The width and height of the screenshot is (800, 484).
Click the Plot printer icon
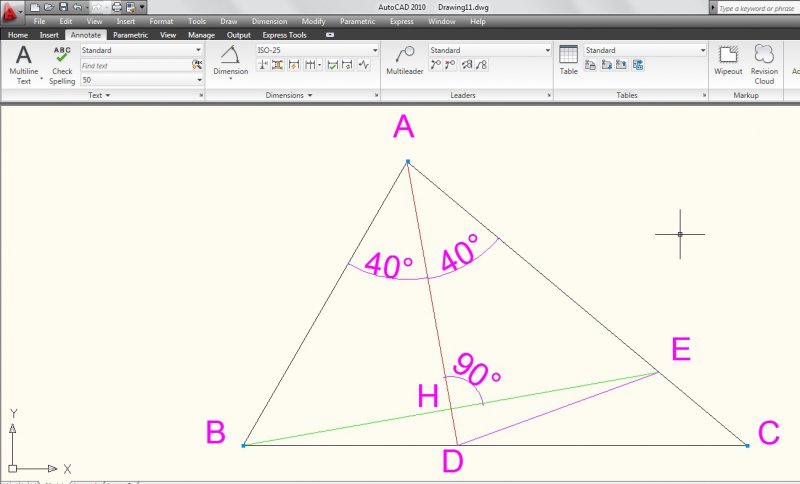coord(117,7)
